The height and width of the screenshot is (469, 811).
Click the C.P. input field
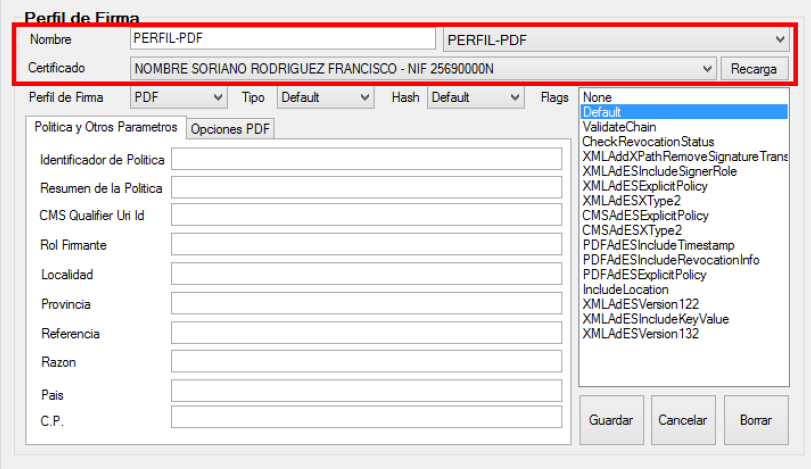coord(366,417)
